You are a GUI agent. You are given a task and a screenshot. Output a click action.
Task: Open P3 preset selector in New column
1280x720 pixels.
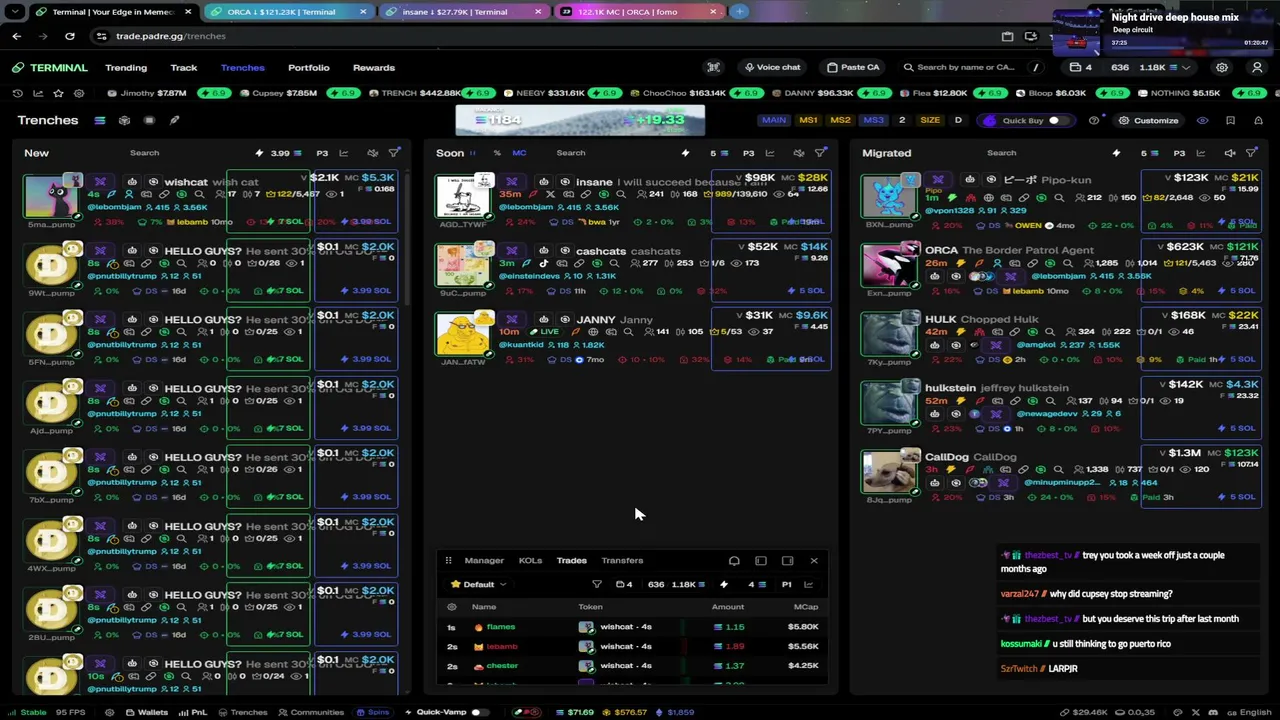[x=322, y=153]
